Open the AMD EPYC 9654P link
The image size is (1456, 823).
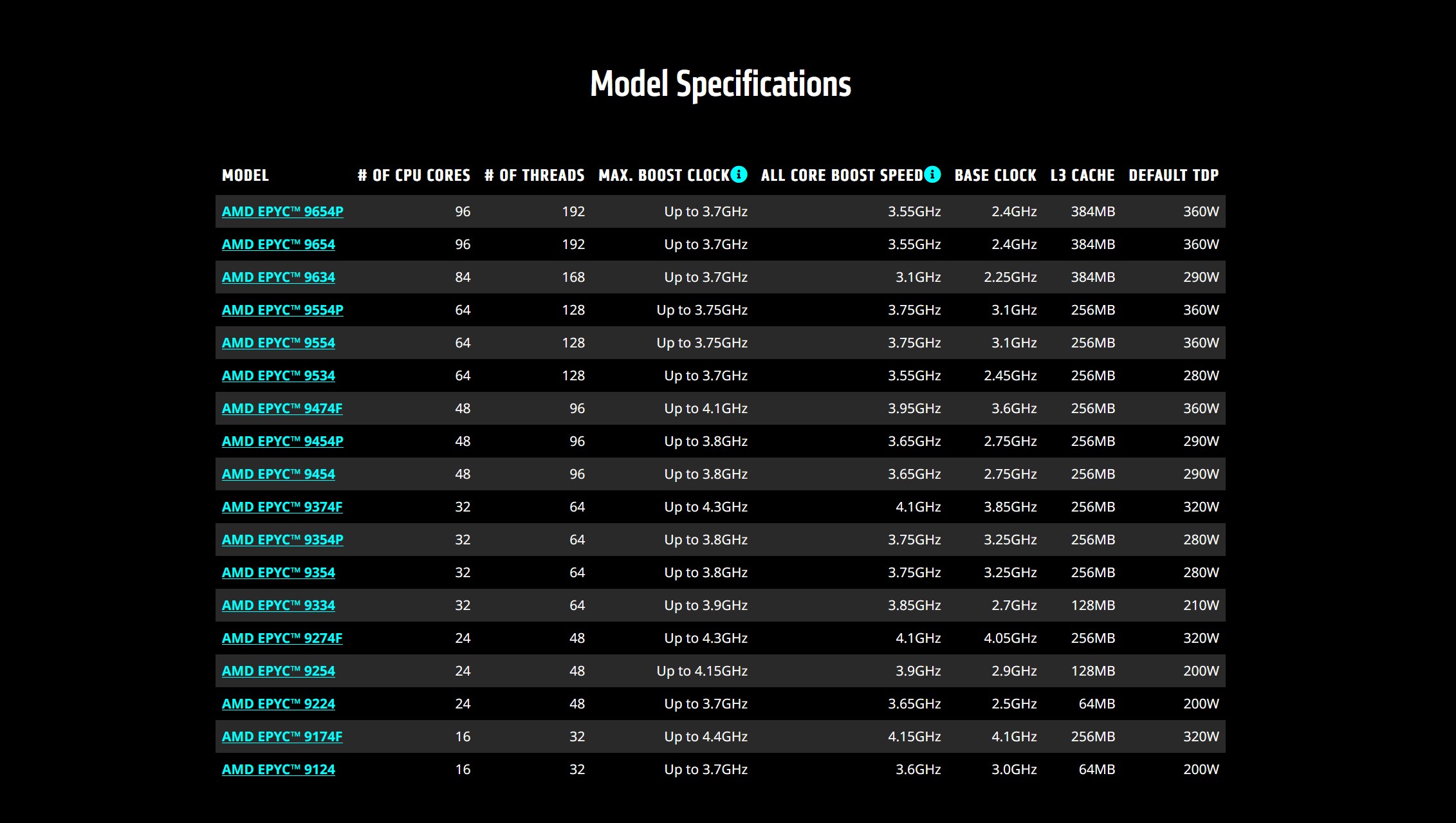pos(282,212)
